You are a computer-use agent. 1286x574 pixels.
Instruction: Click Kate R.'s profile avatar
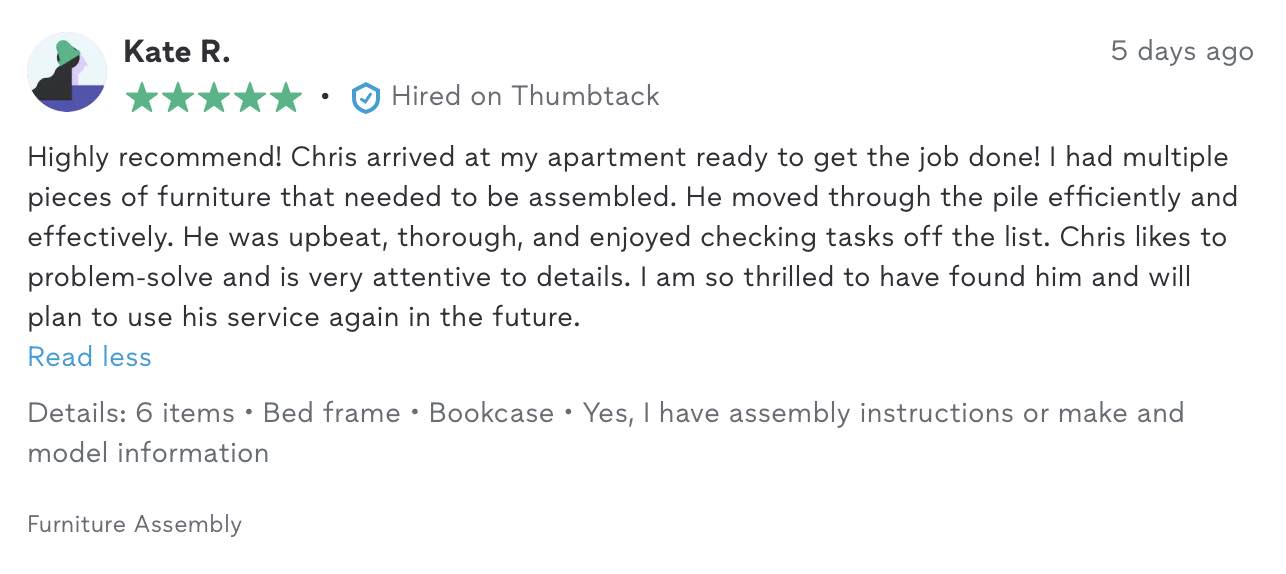pos(67,72)
